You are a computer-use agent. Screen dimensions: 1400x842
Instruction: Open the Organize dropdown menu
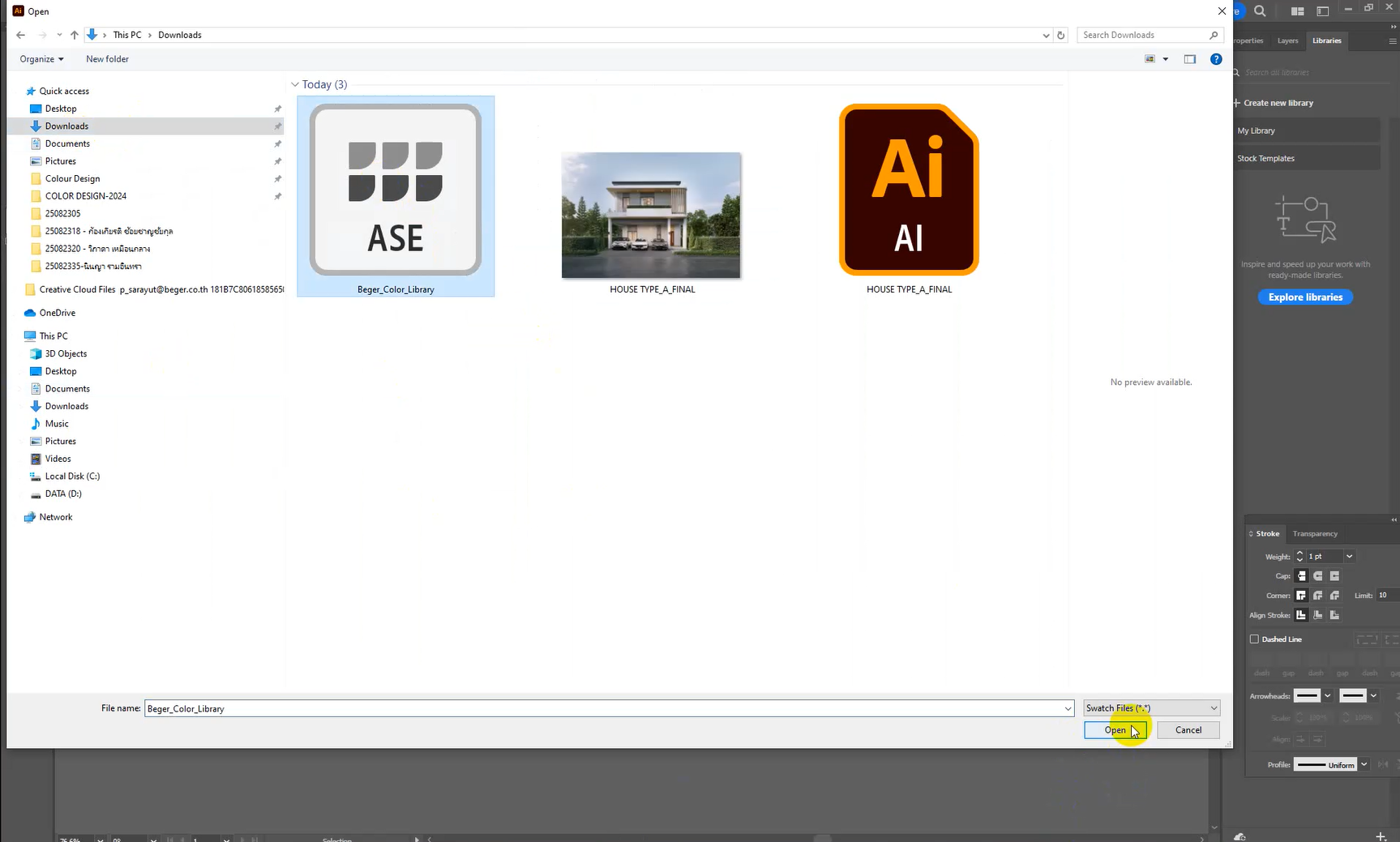pyautogui.click(x=41, y=59)
